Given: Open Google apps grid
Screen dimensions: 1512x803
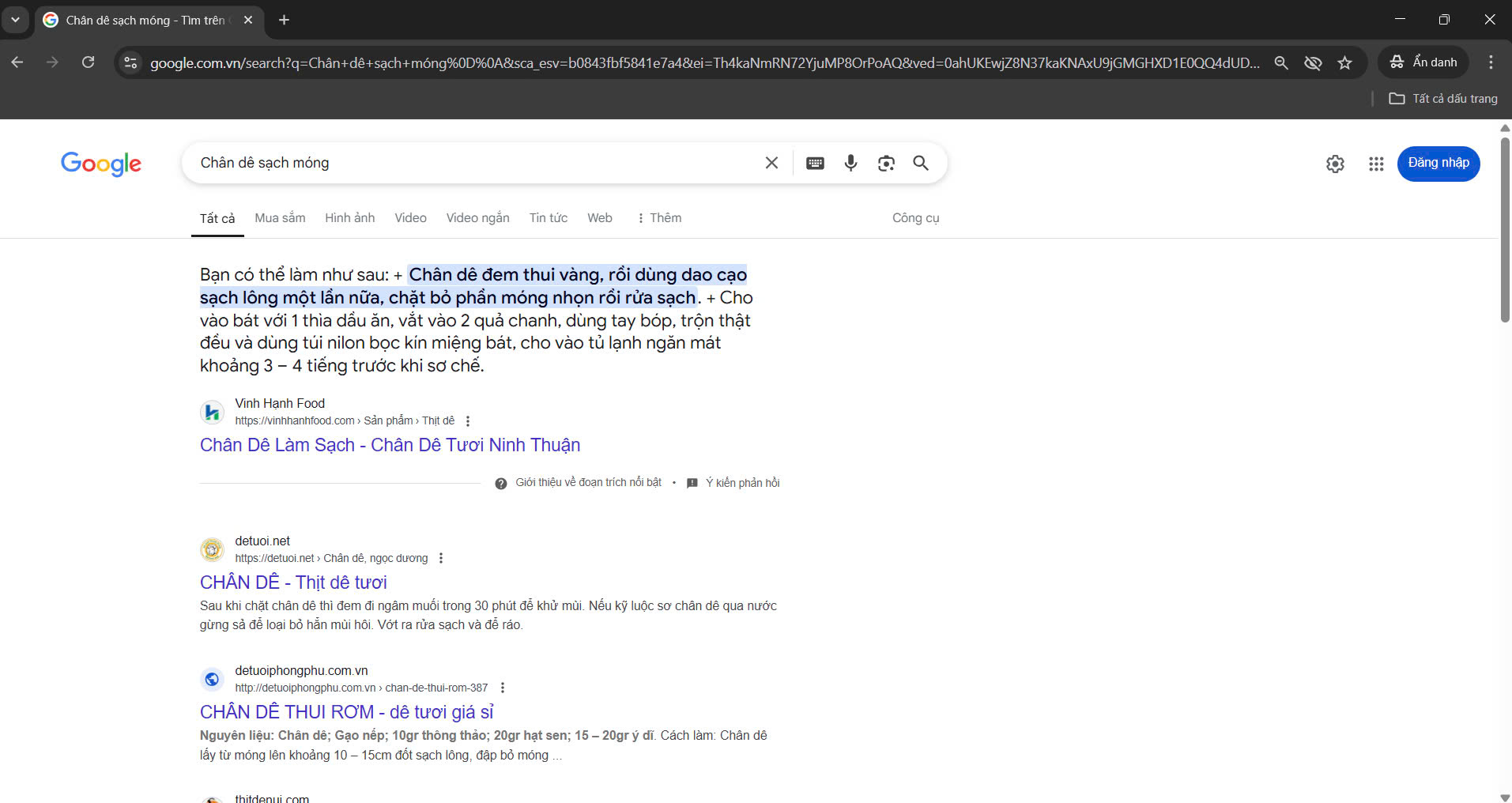Looking at the screenshot, I should pos(1376,164).
